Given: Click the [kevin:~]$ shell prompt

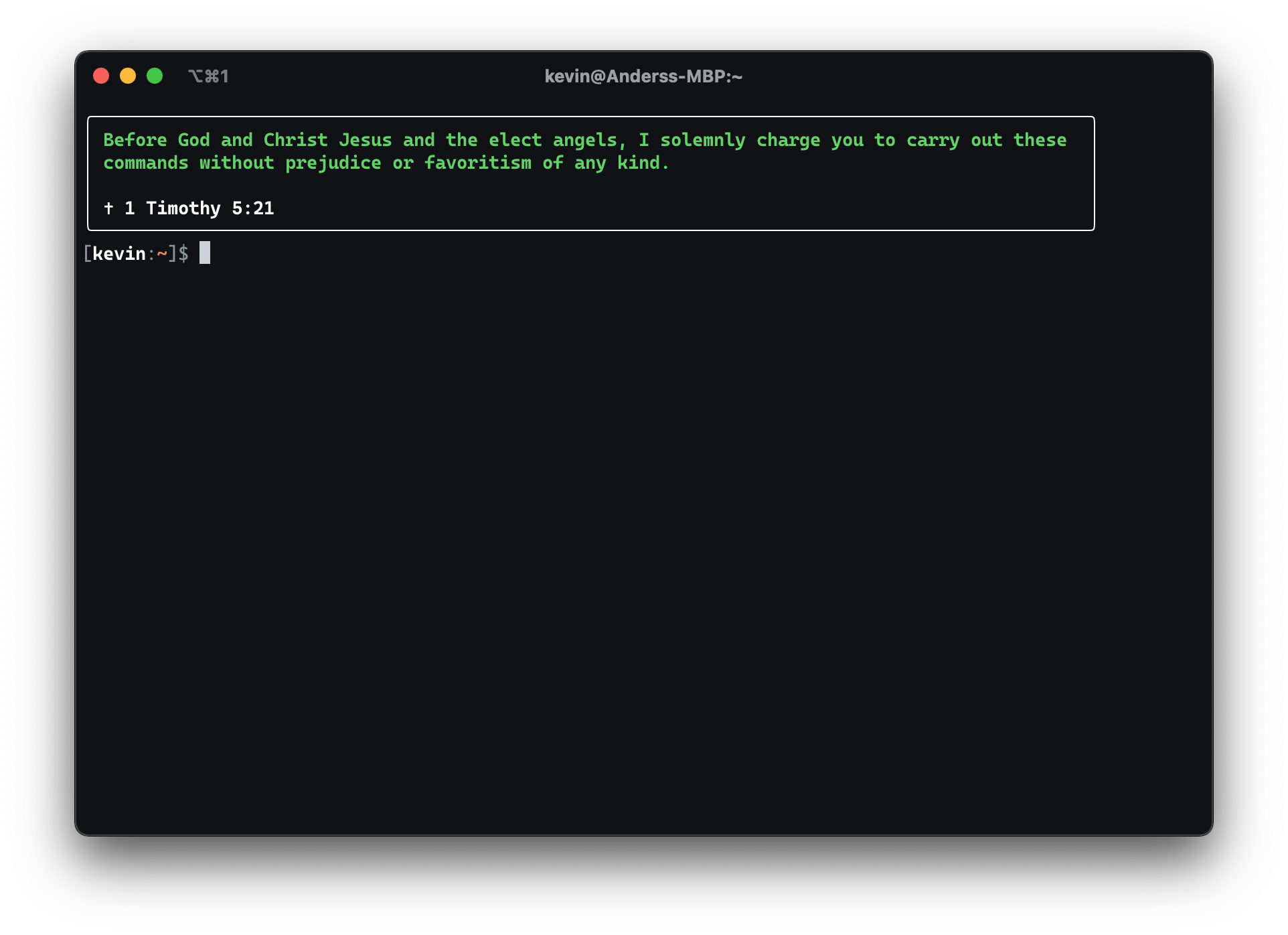Looking at the screenshot, I should [x=136, y=253].
